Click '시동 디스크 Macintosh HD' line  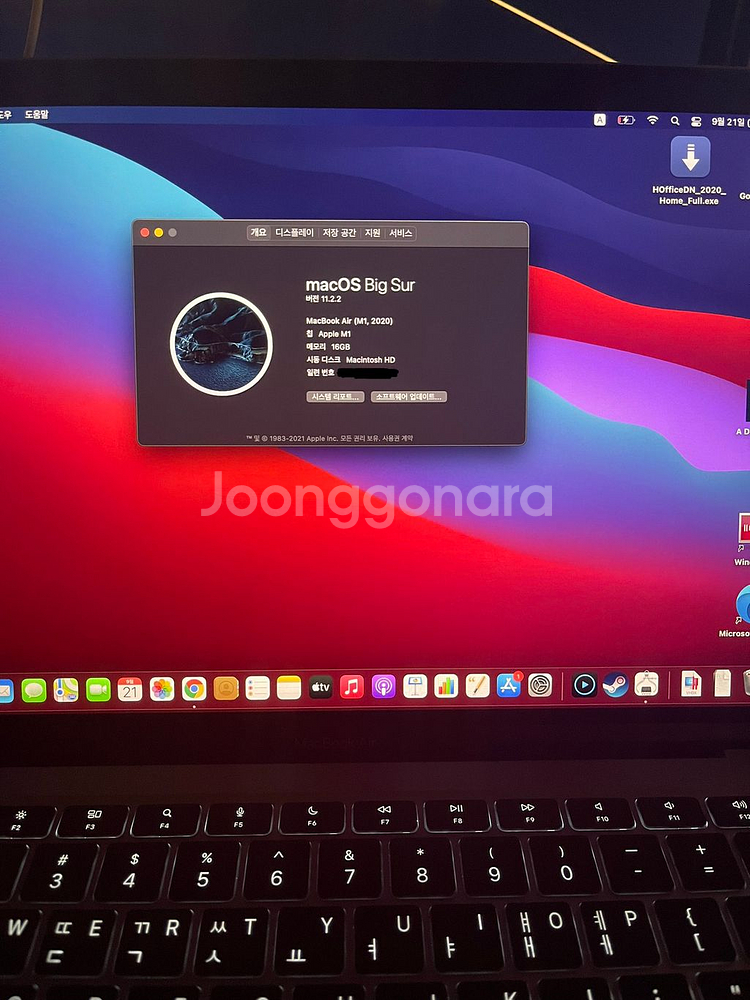(350, 360)
